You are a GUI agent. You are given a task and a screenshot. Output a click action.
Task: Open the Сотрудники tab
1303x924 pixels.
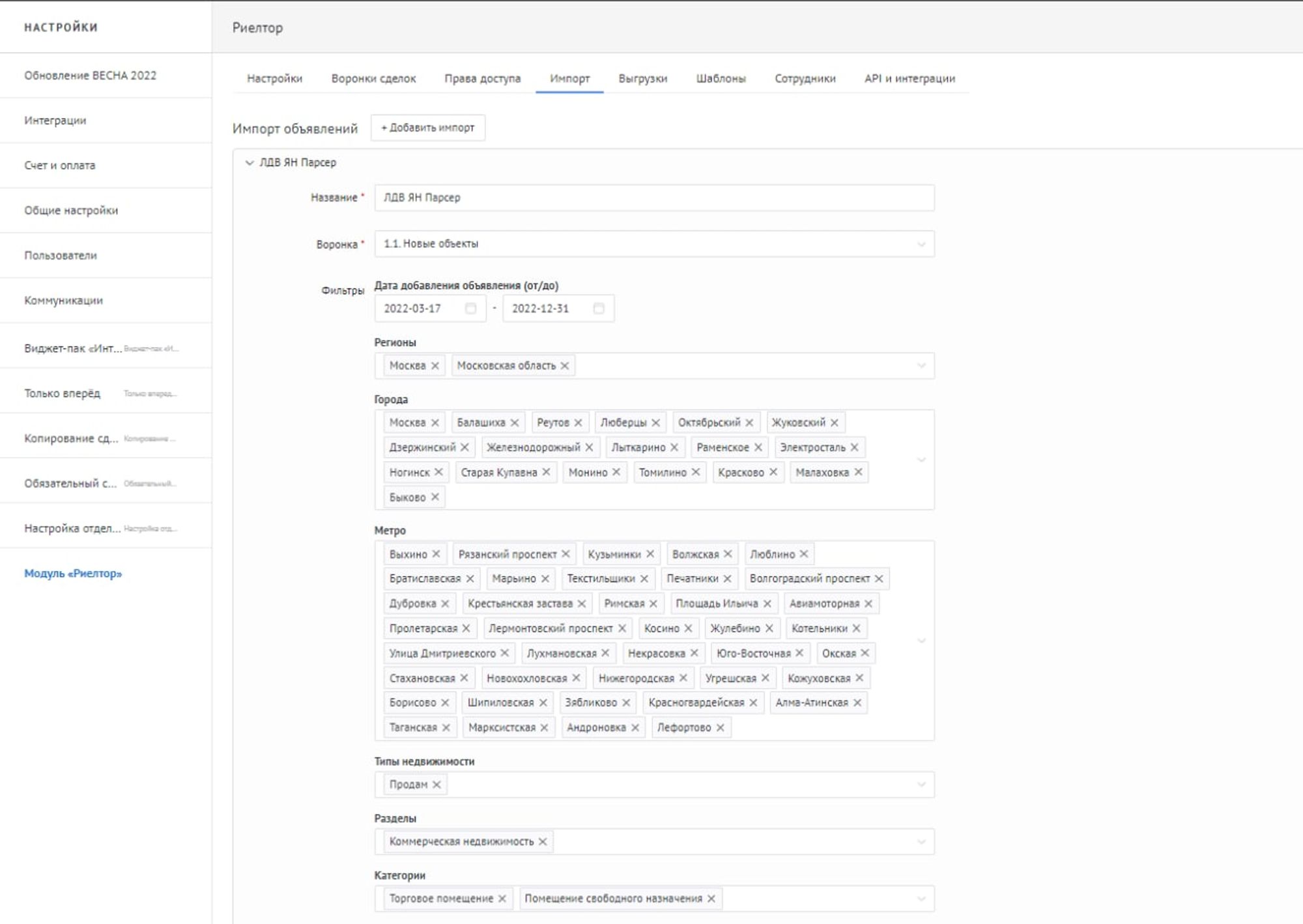click(805, 79)
